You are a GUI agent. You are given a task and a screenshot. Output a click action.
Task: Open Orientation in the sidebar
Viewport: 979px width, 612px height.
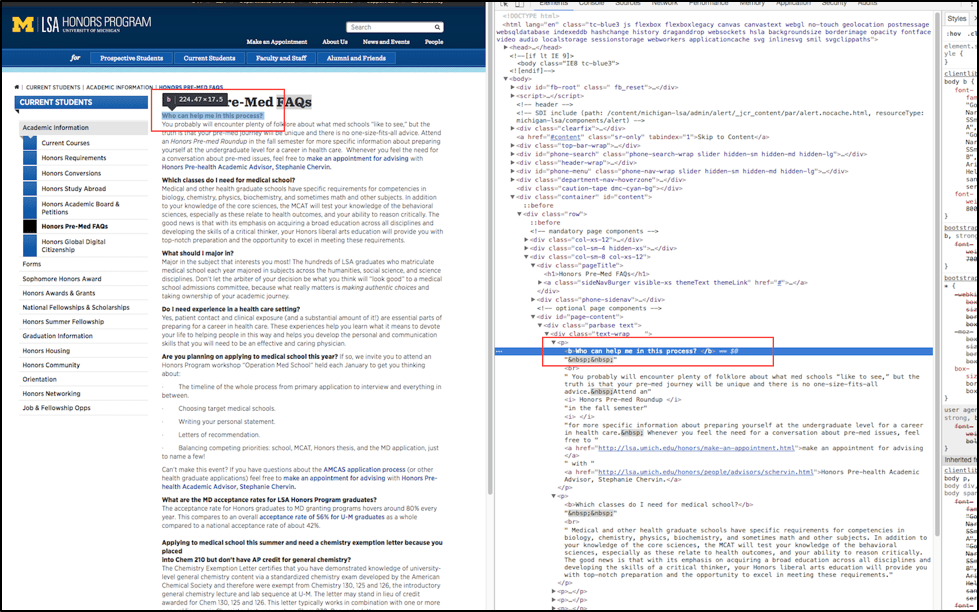[39, 379]
